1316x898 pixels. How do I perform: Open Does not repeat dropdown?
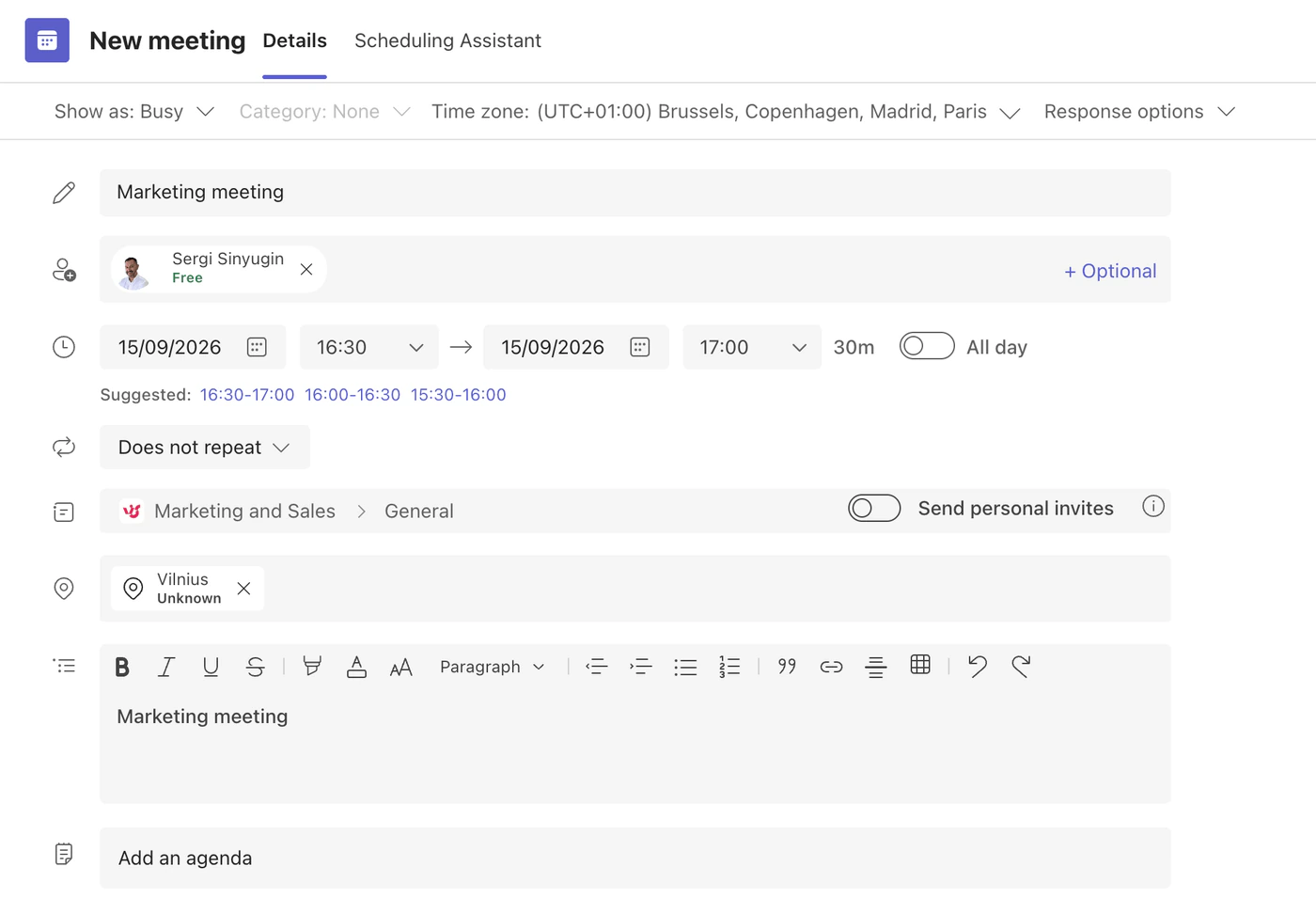[205, 448]
